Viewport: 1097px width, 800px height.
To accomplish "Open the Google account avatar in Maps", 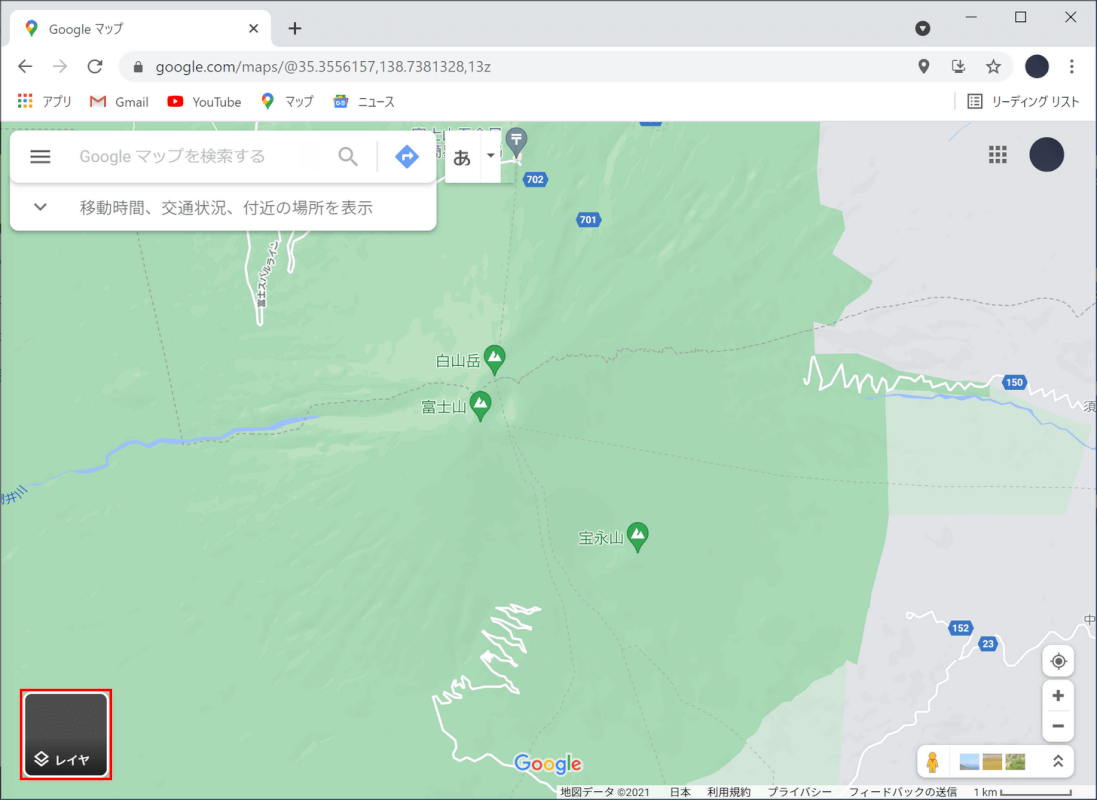I will click(1046, 155).
